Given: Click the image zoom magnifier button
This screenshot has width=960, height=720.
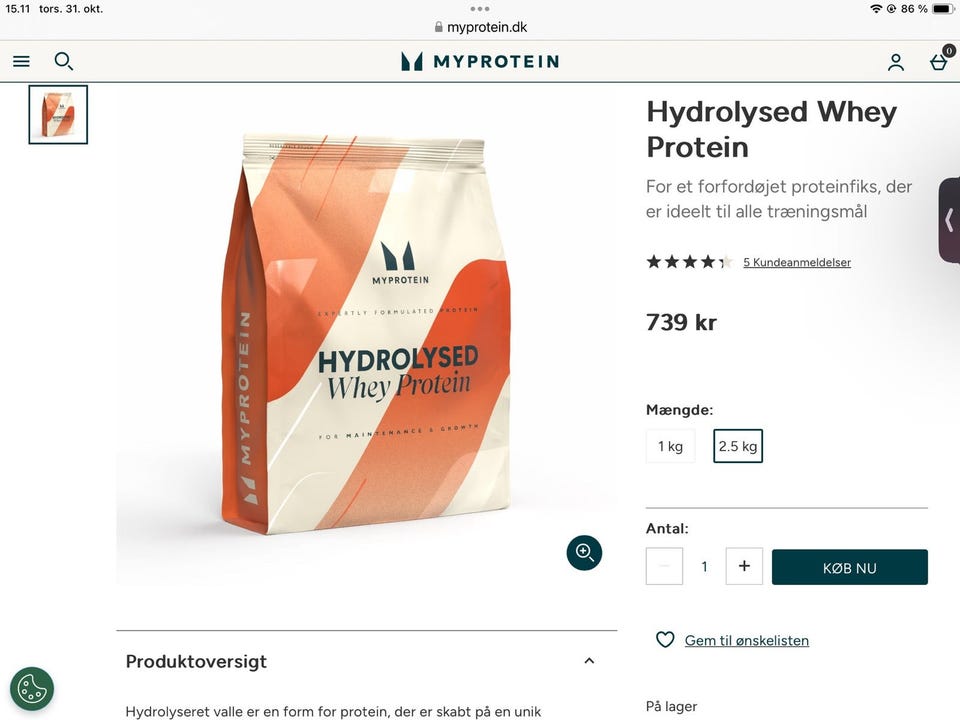Looking at the screenshot, I should pyautogui.click(x=584, y=553).
